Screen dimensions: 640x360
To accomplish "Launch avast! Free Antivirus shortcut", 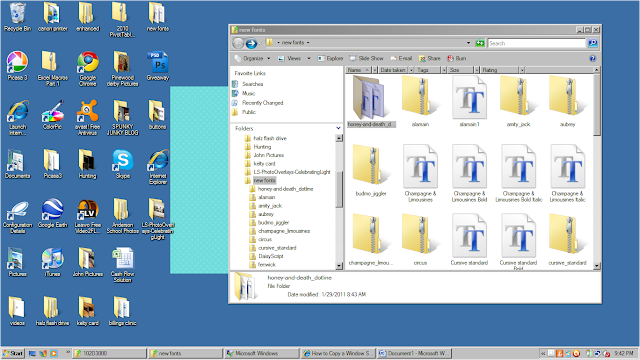I will (87, 118).
